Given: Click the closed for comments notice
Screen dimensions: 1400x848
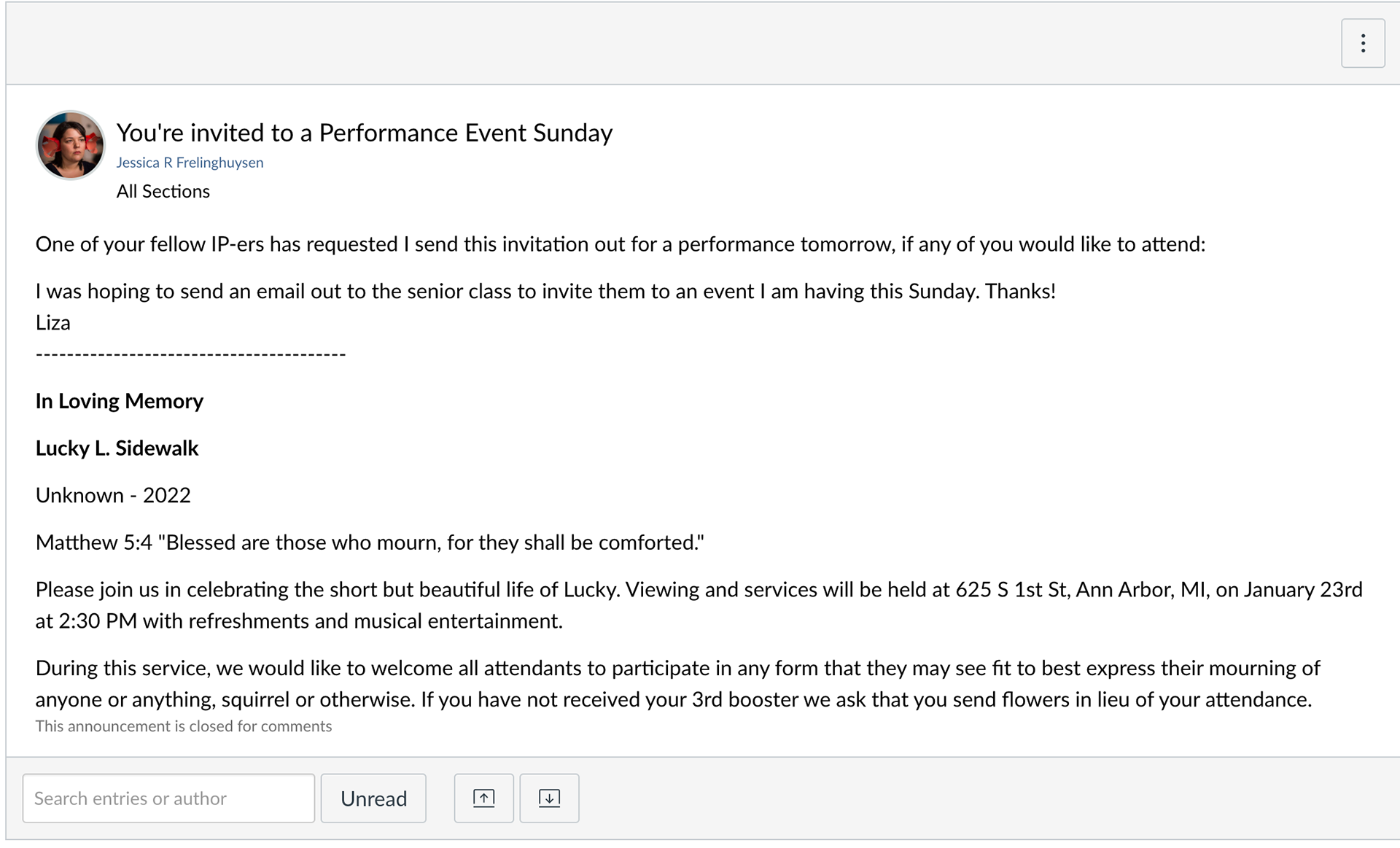Looking at the screenshot, I should 184,726.
